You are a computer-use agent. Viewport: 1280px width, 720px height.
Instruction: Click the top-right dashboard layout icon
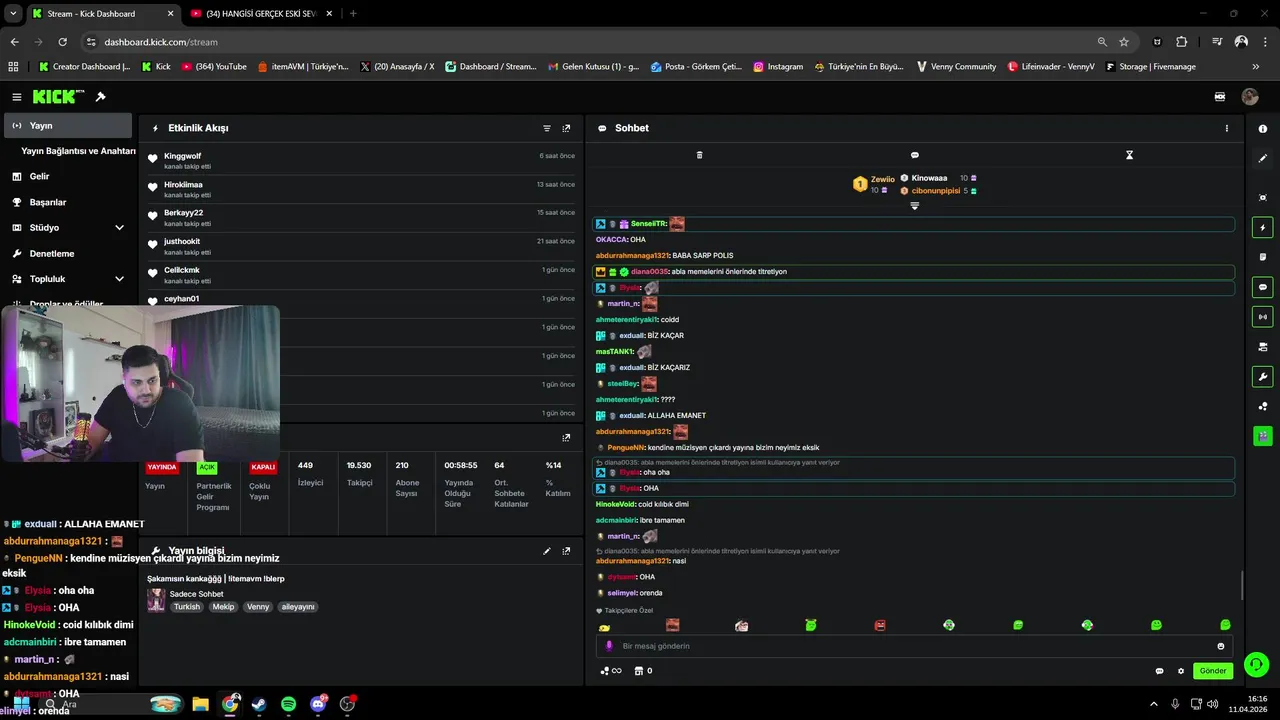[x=1220, y=97]
